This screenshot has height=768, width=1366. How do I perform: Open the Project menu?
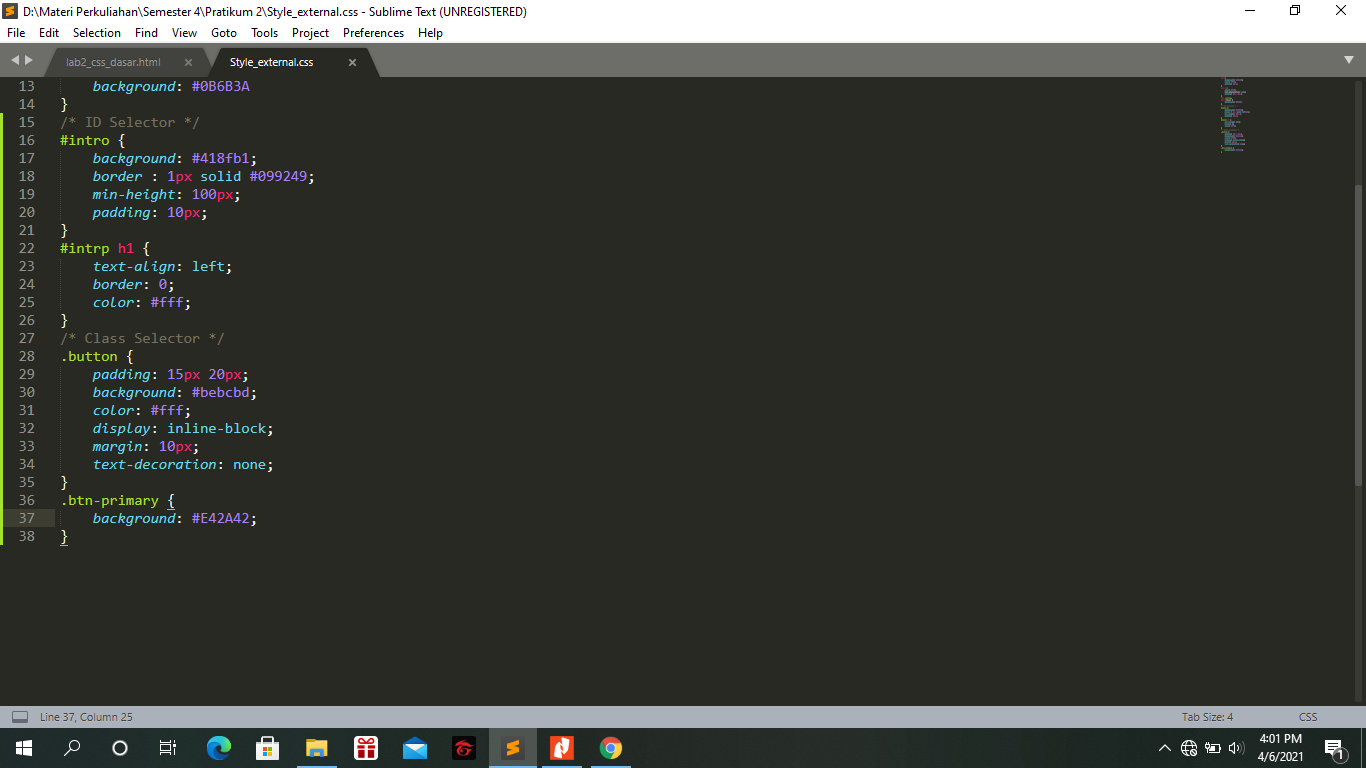[x=311, y=33]
